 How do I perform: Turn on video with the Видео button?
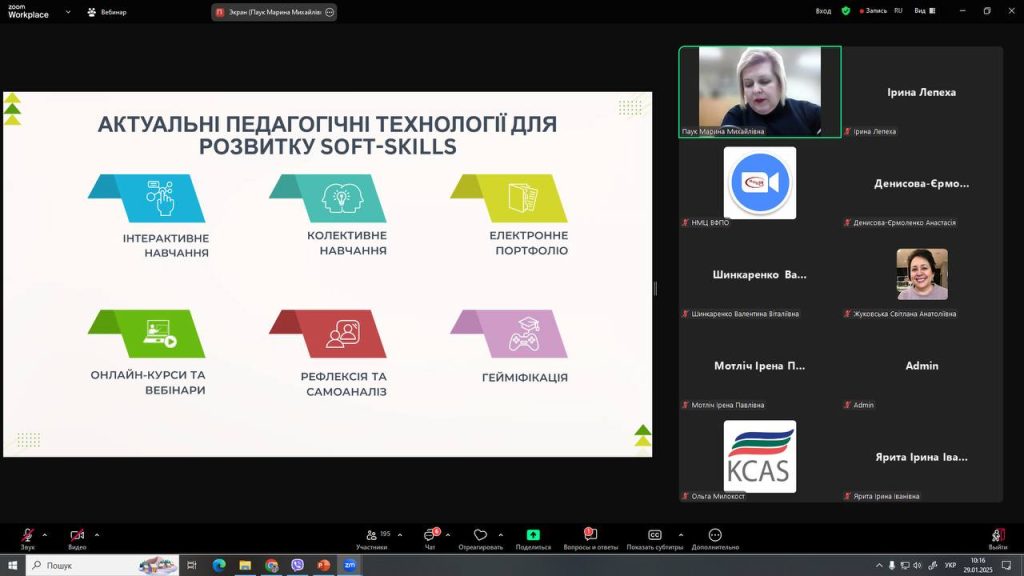(77, 536)
